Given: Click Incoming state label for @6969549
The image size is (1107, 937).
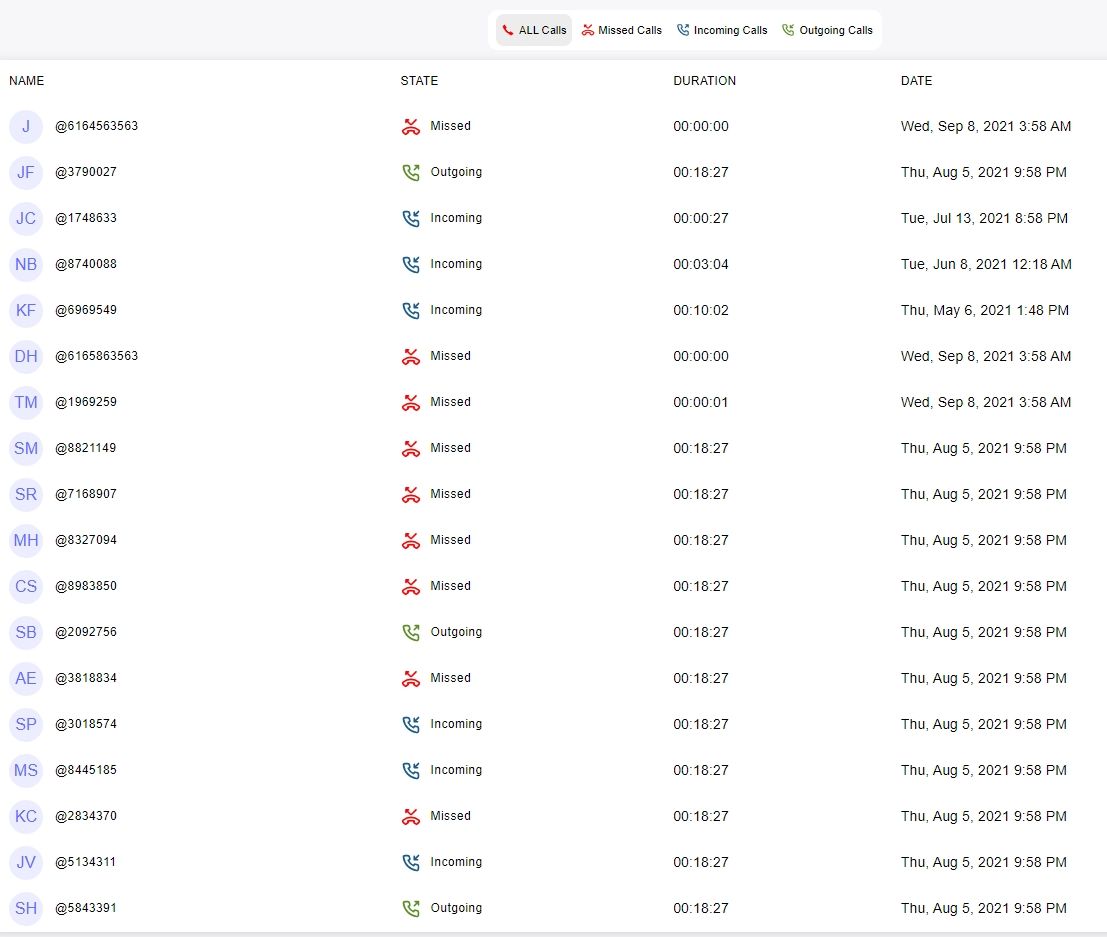Looking at the screenshot, I should (456, 310).
